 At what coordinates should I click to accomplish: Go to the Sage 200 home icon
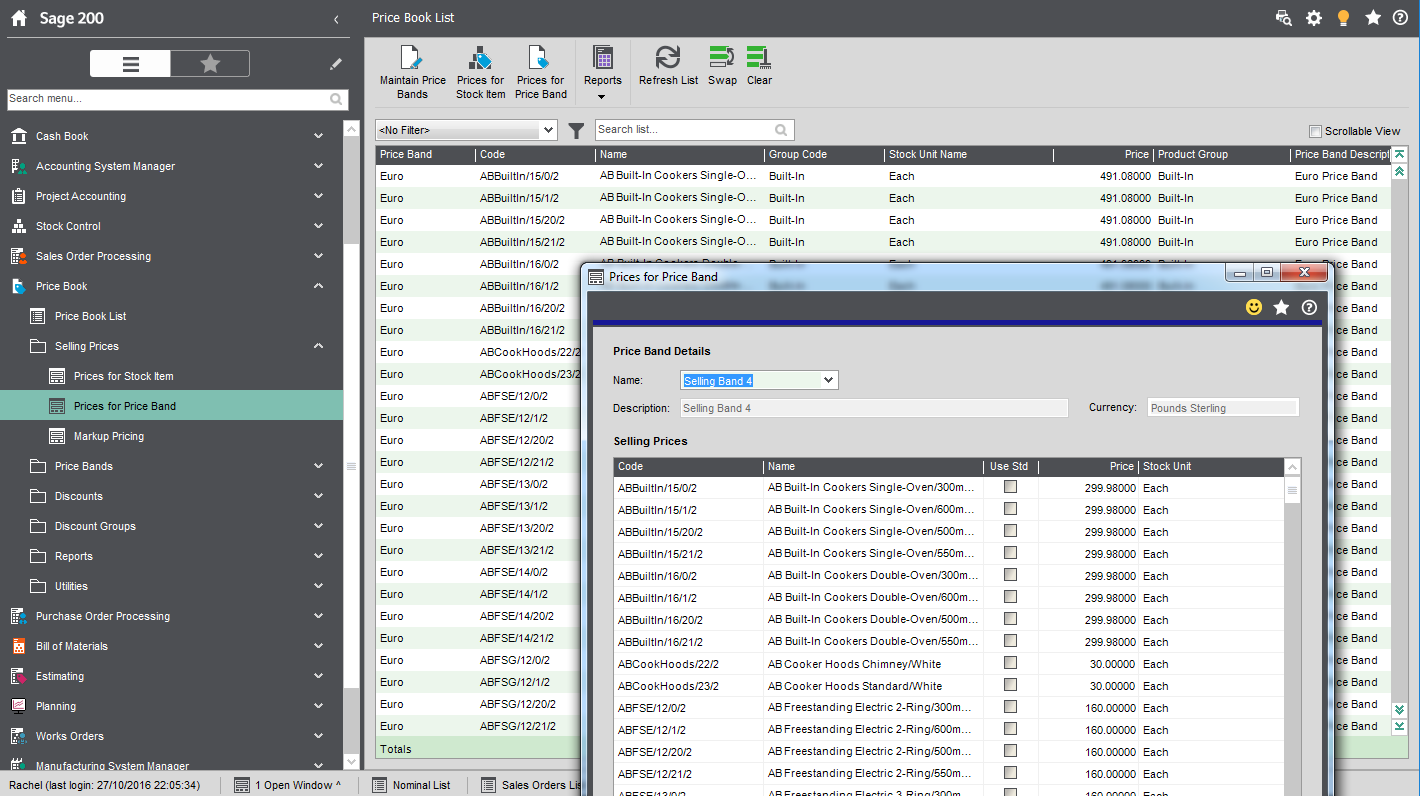[x=18, y=19]
